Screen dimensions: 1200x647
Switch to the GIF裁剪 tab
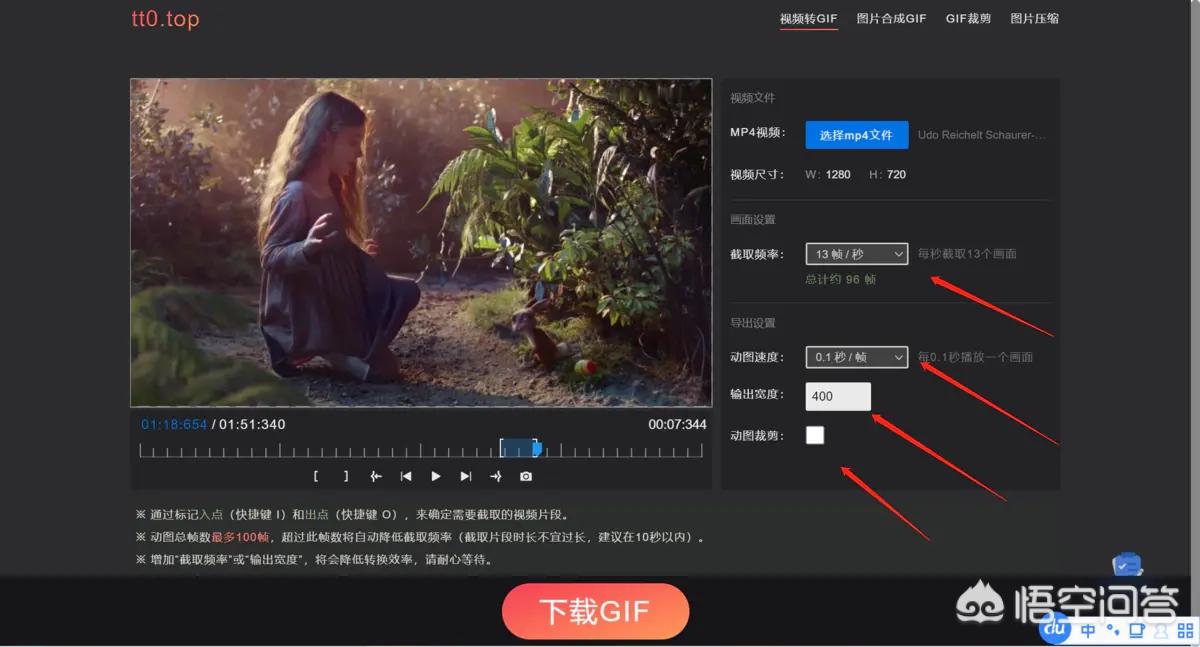968,19
